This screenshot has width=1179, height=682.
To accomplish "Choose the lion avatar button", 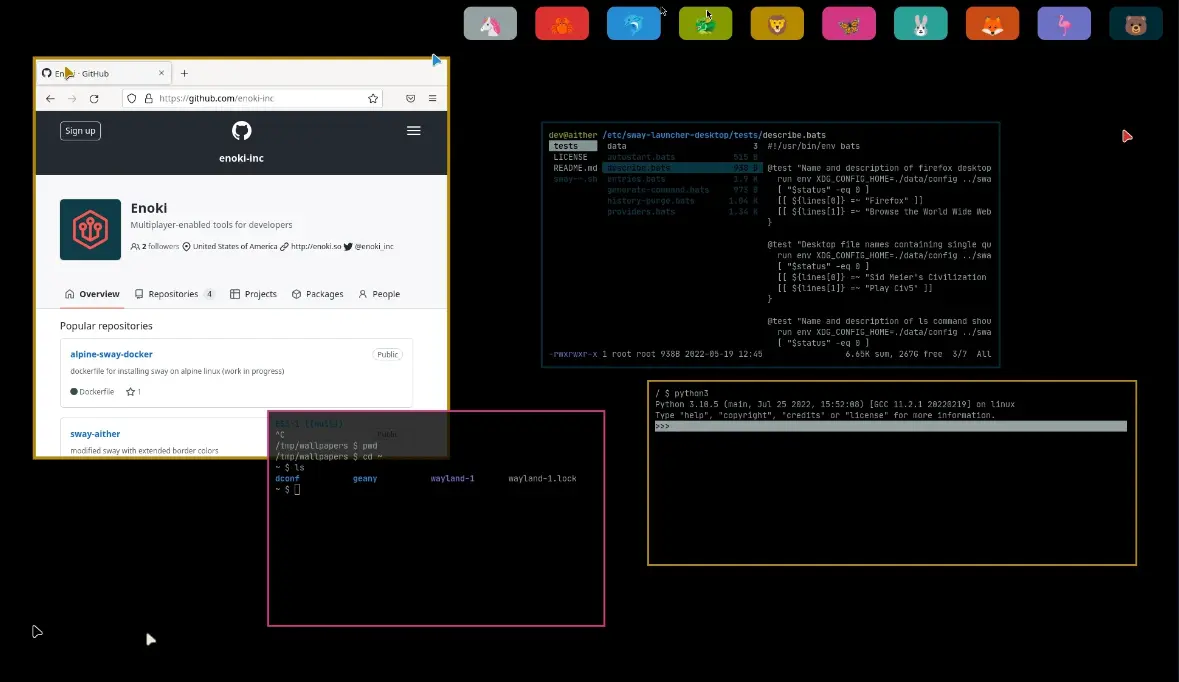I will point(777,24).
